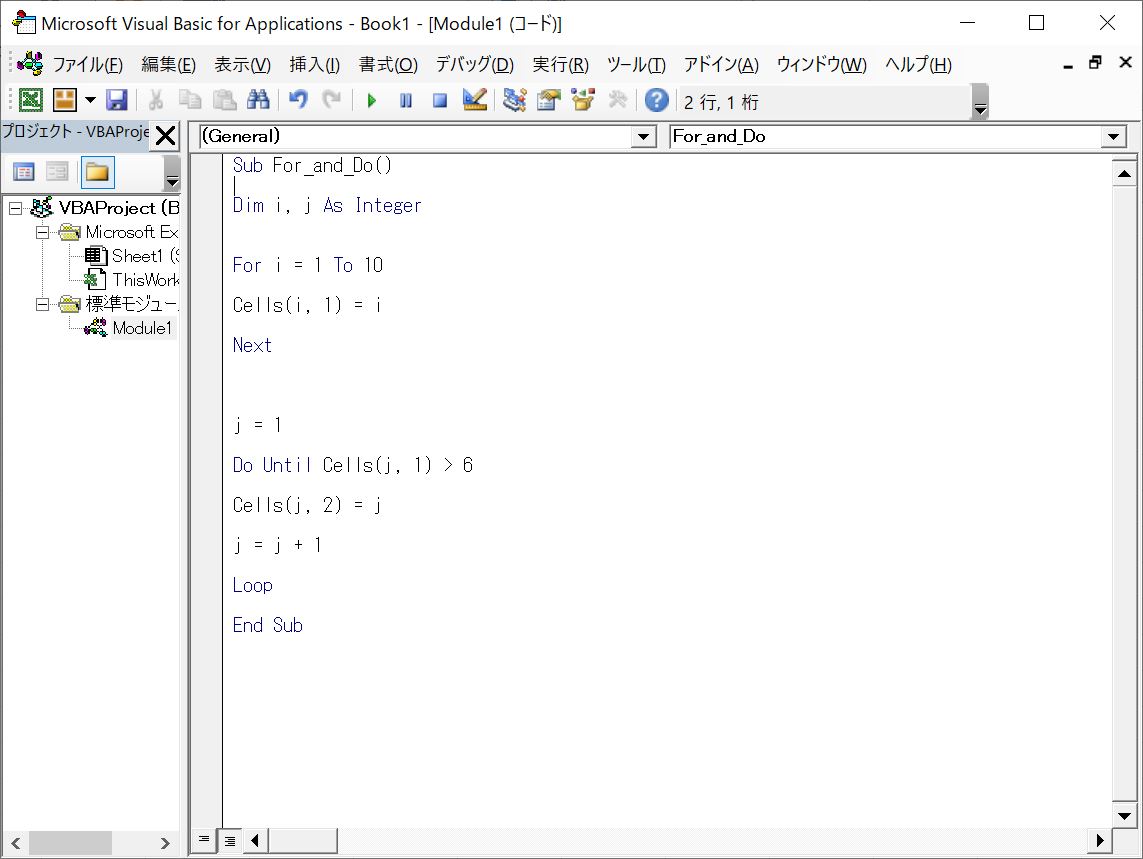The width and height of the screenshot is (1143, 859).
Task: Open the Toolbox icon
Action: (617, 100)
